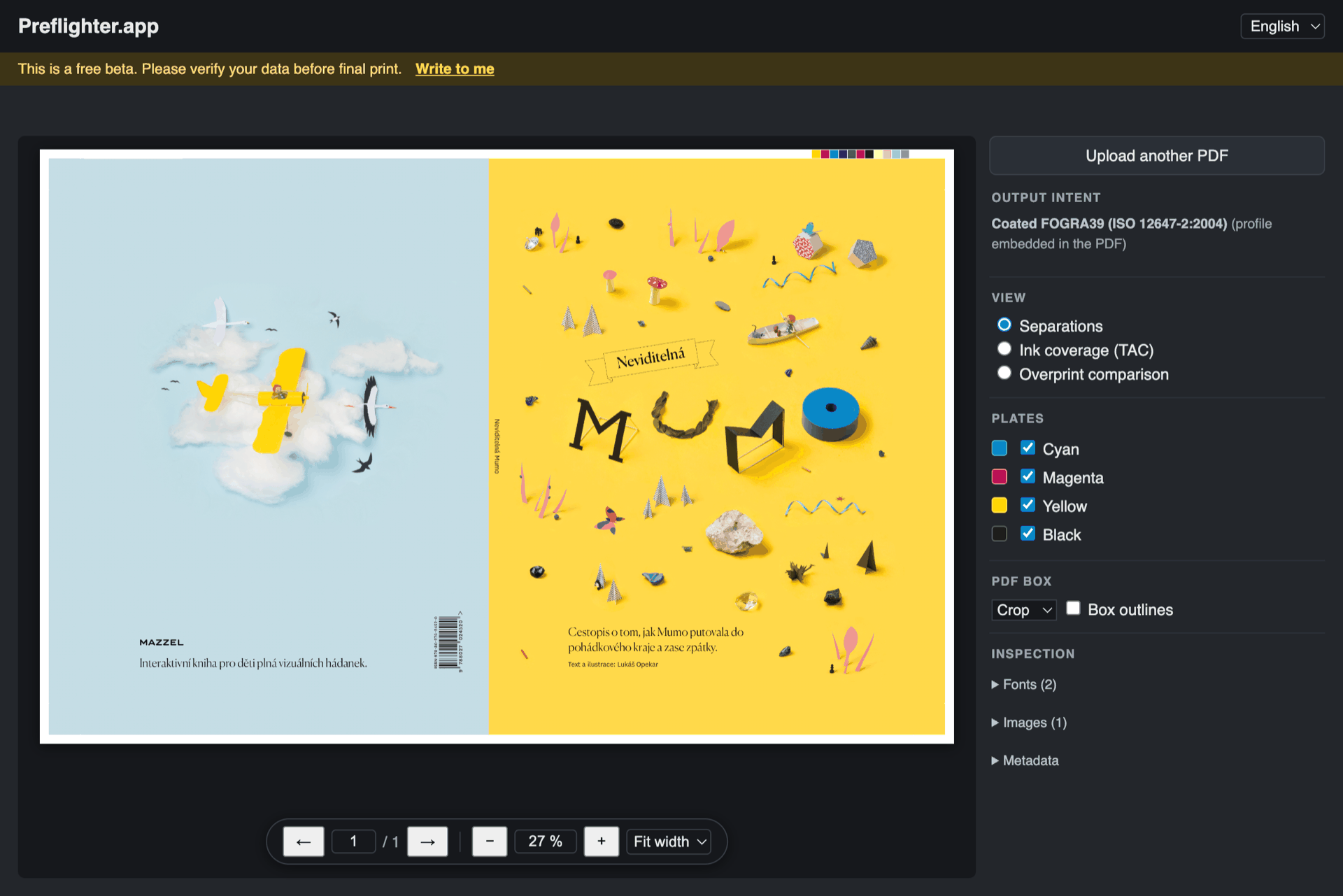Click the Black color swatch
The image size is (1343, 896).
tap(1000, 534)
